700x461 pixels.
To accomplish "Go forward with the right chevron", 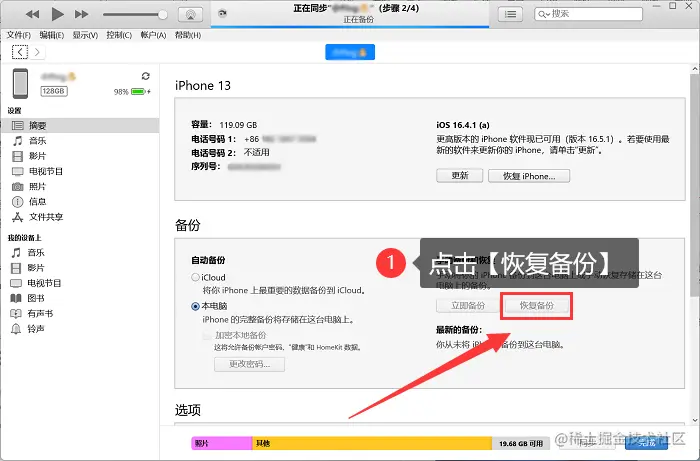I will tap(37, 52).
